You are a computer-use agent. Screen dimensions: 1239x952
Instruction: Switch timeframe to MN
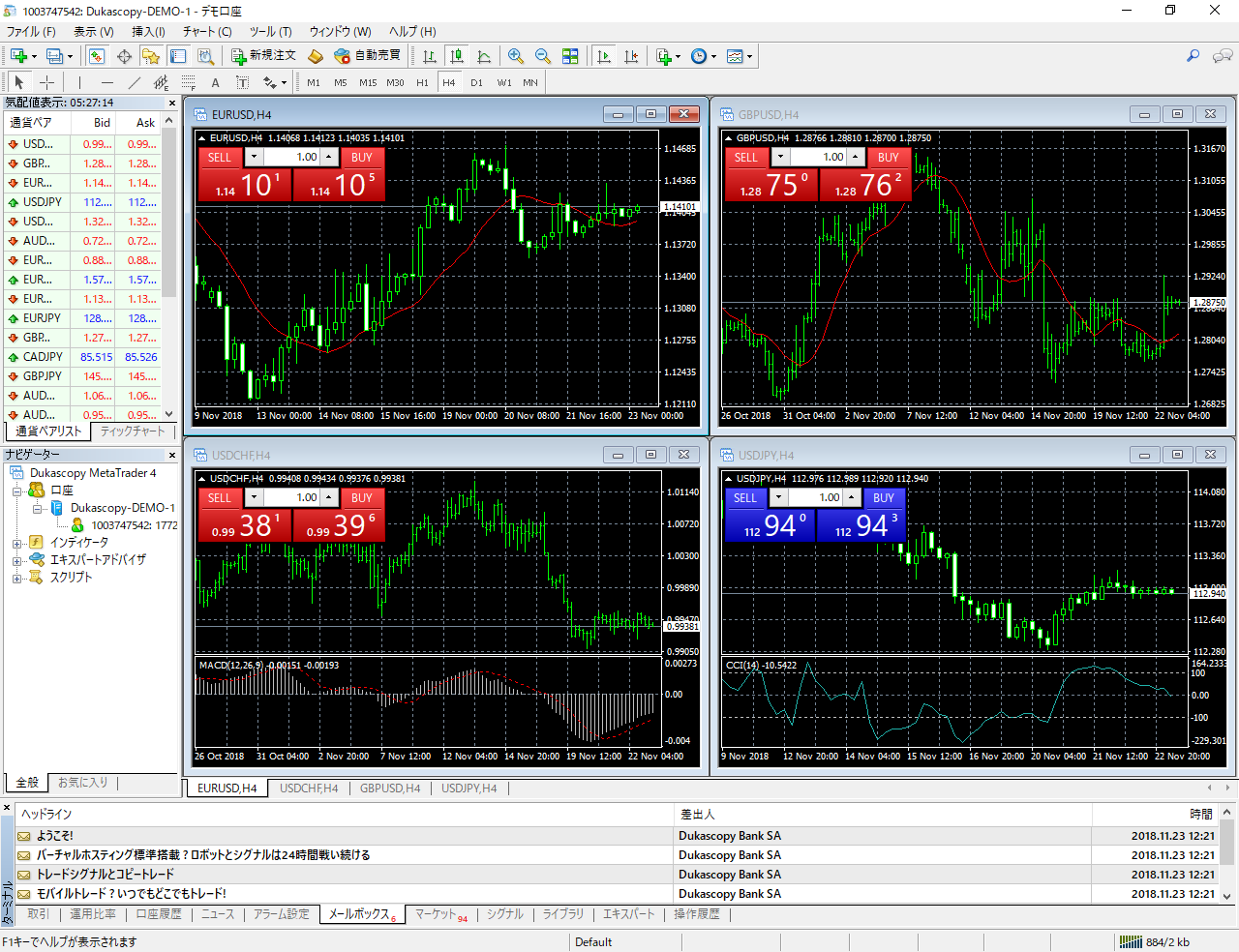(530, 82)
